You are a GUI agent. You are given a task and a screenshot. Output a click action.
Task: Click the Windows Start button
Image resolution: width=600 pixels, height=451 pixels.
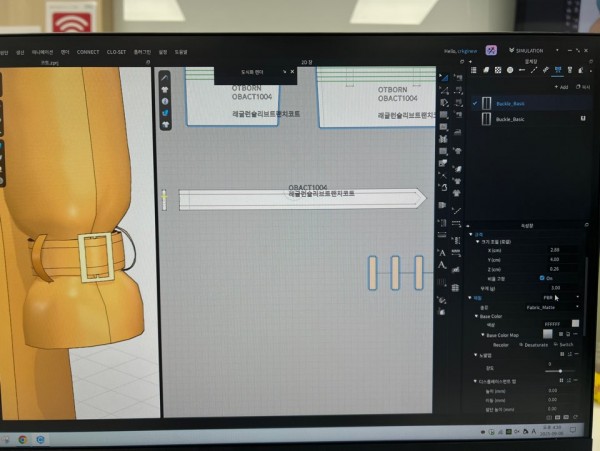pos(5,439)
